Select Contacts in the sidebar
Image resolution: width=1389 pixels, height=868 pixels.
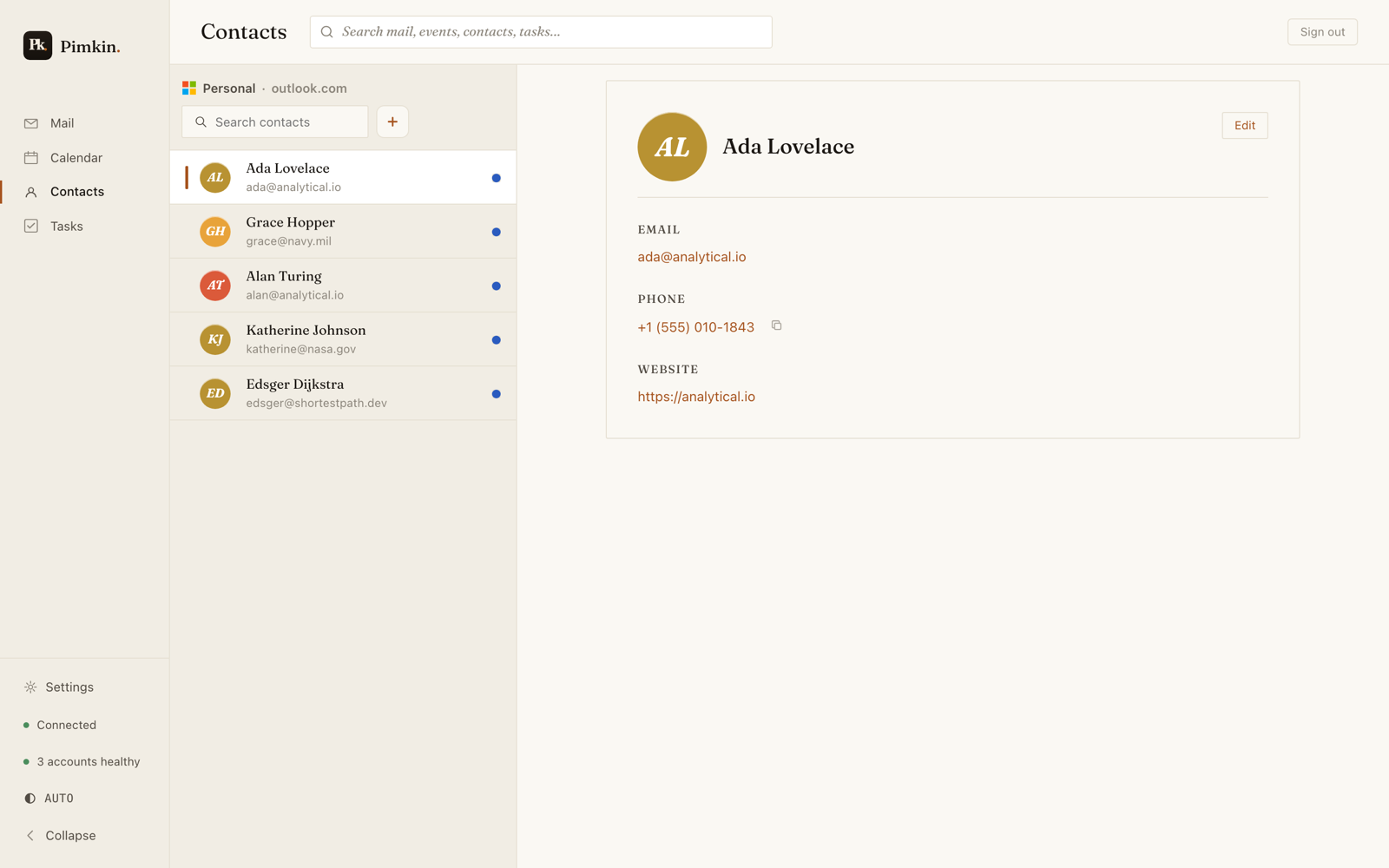click(x=84, y=192)
